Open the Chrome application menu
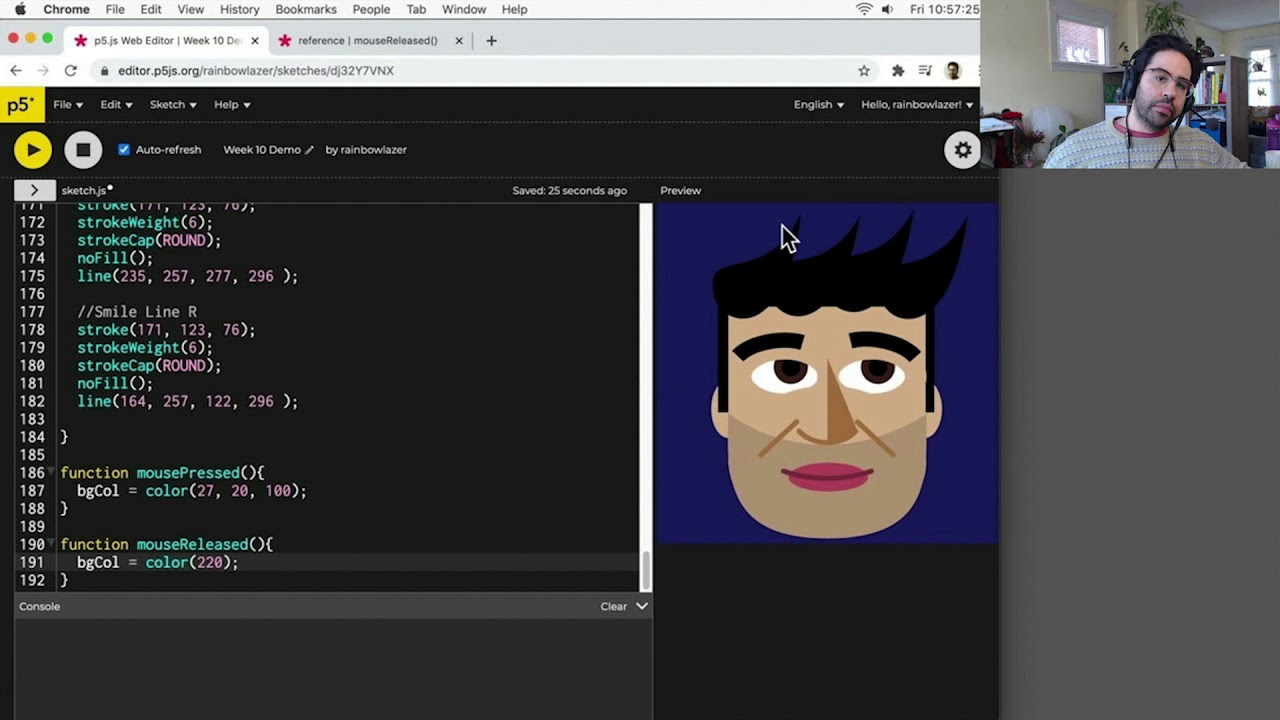Viewport: 1280px width, 720px height. pyautogui.click(x=66, y=9)
